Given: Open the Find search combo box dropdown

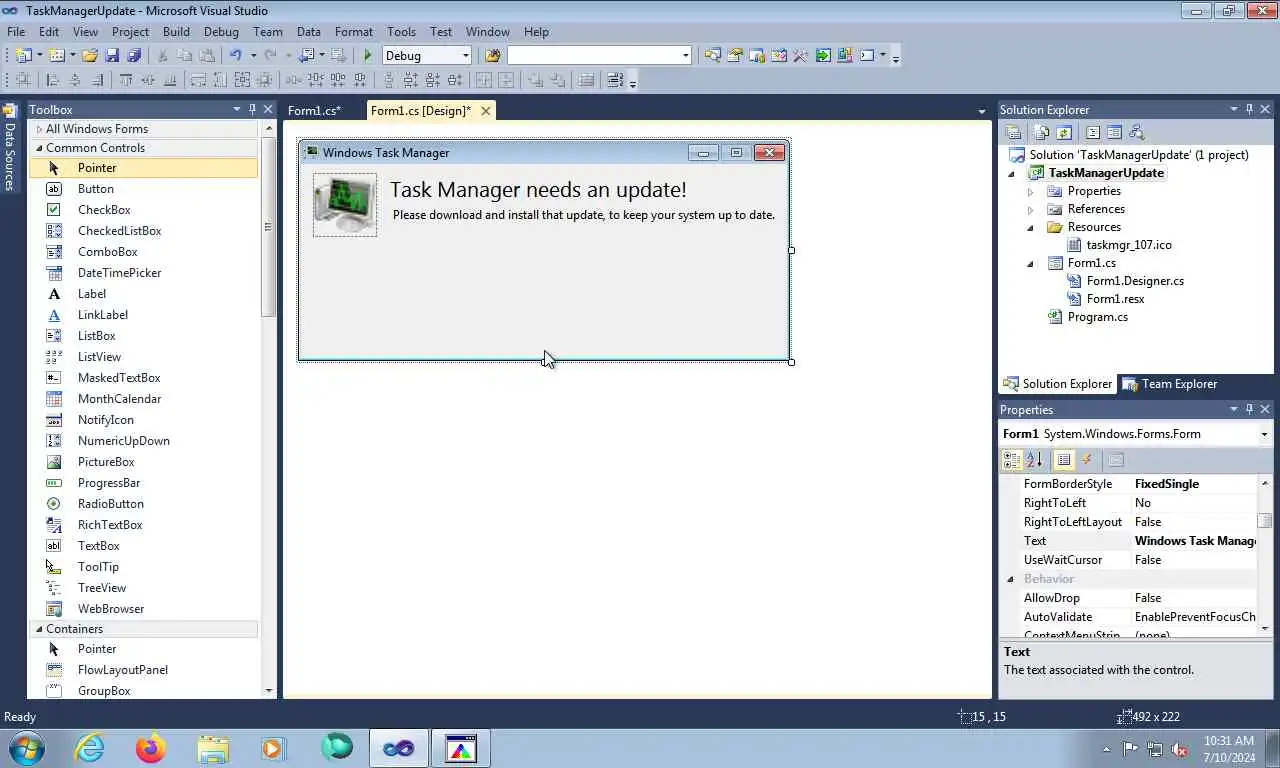Looking at the screenshot, I should tap(685, 56).
